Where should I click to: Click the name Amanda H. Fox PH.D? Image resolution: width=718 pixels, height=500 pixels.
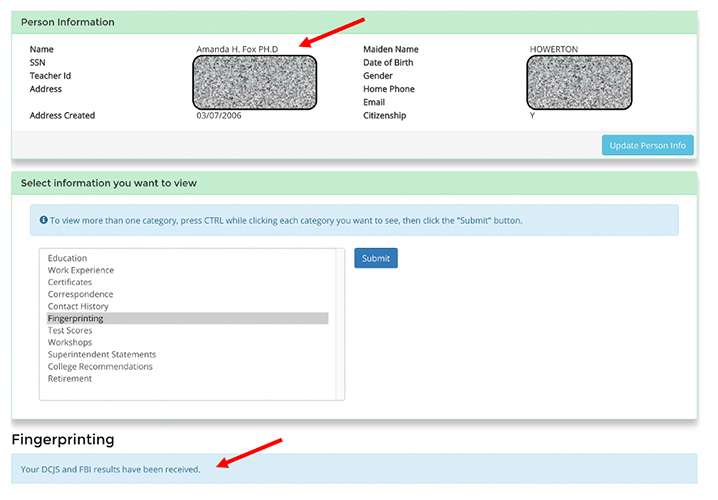coord(237,49)
